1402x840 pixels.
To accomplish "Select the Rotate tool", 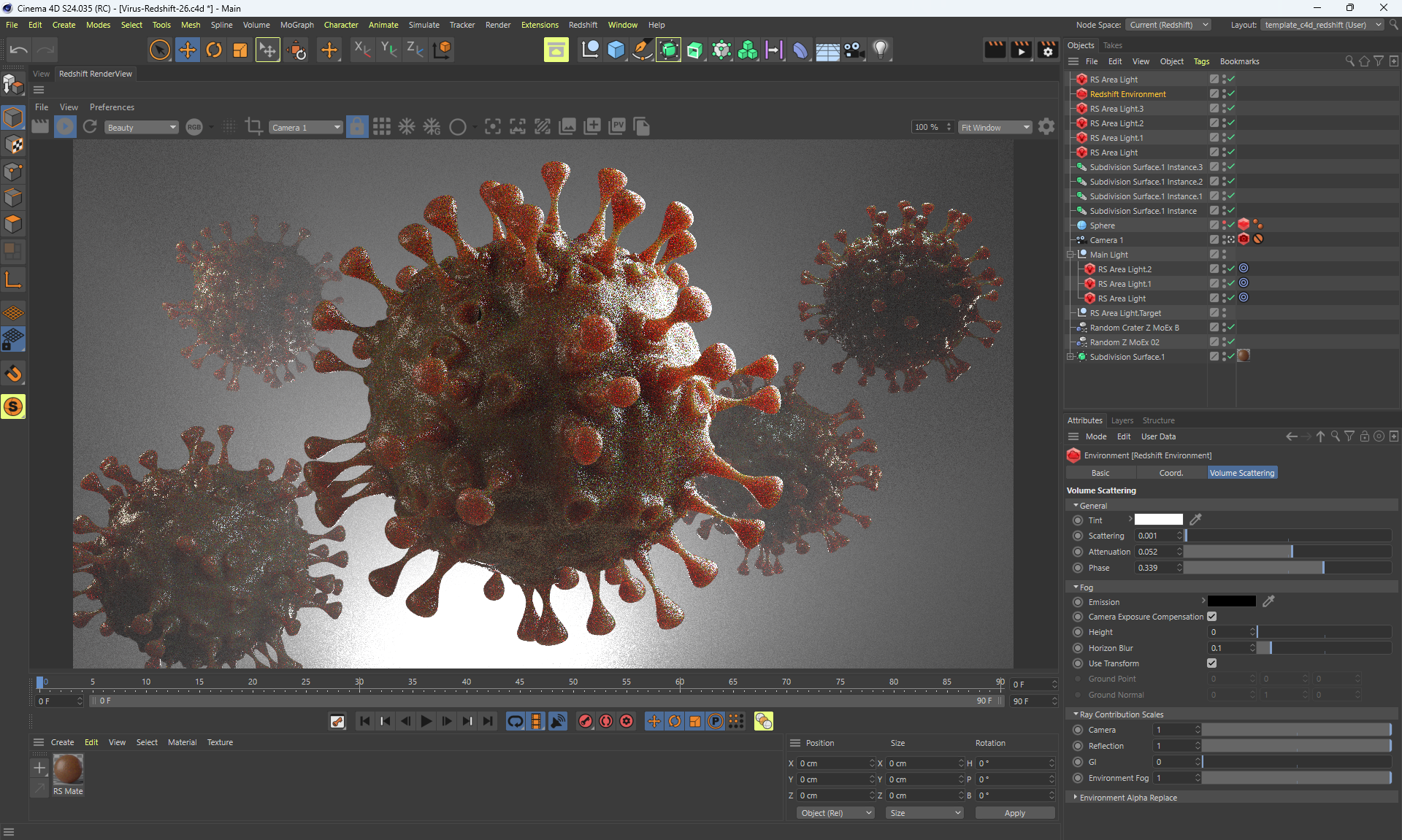I will click(x=214, y=50).
